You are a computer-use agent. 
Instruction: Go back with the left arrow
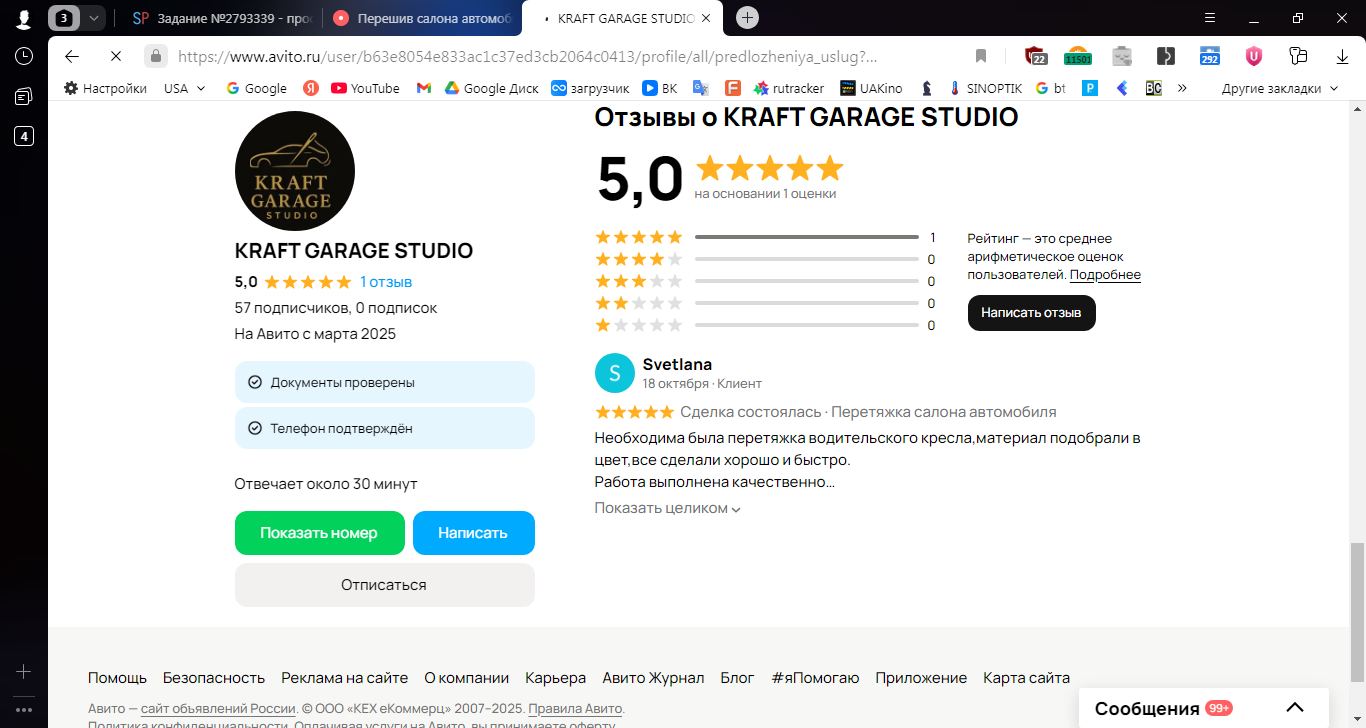click(72, 56)
